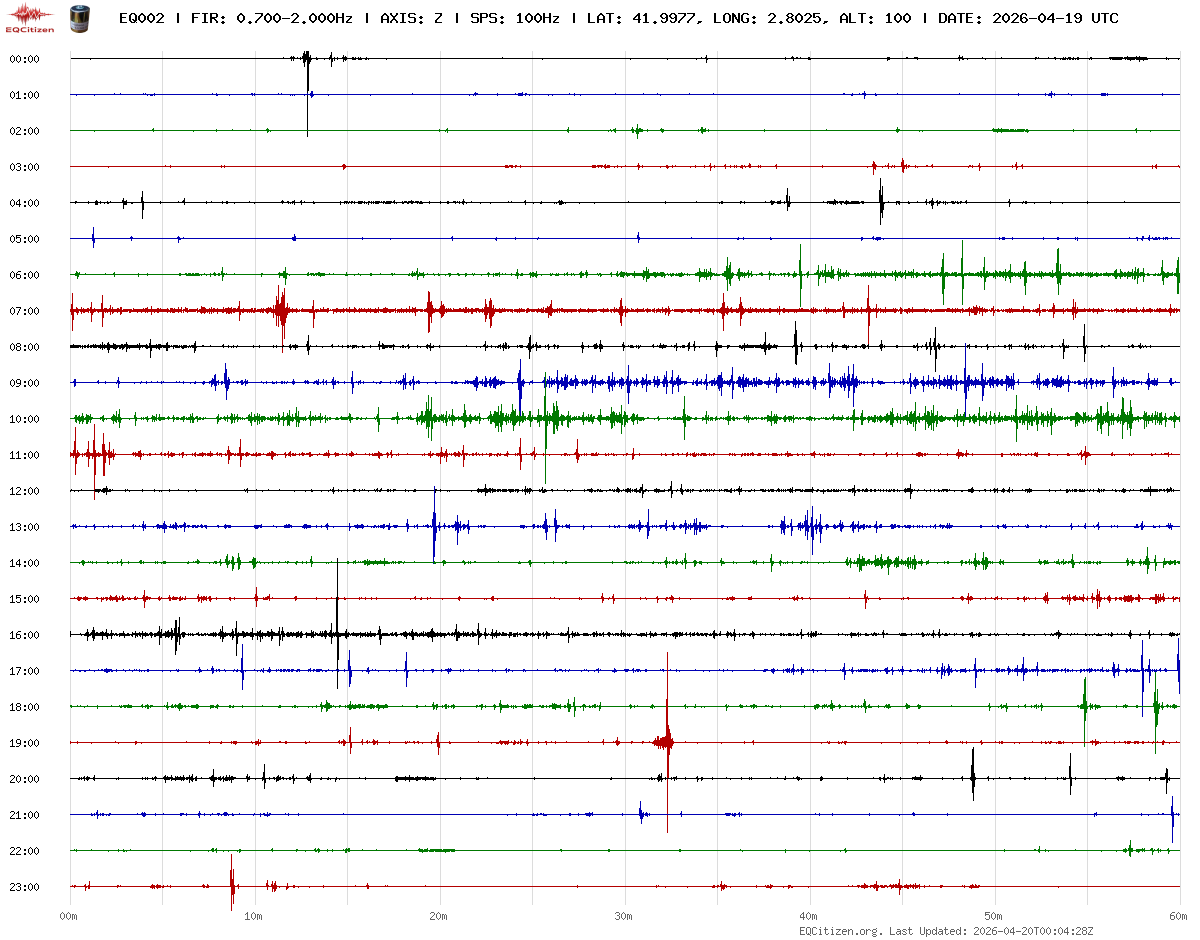Click the 00:00 hour row label

(x=24, y=59)
